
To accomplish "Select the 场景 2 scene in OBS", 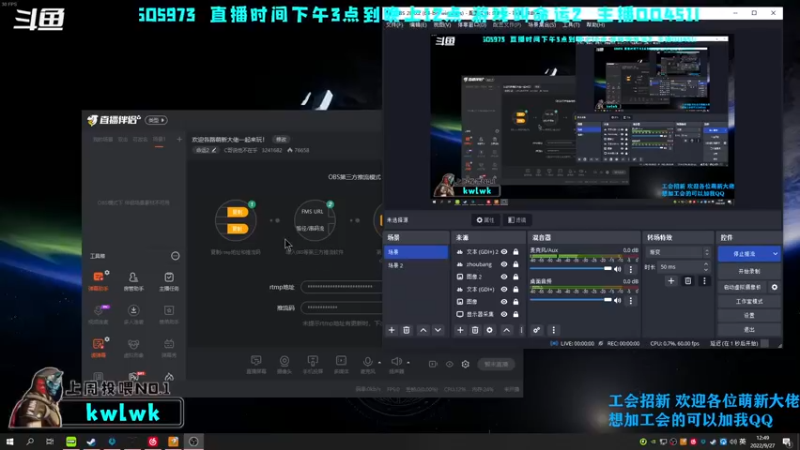I will click(x=416, y=265).
